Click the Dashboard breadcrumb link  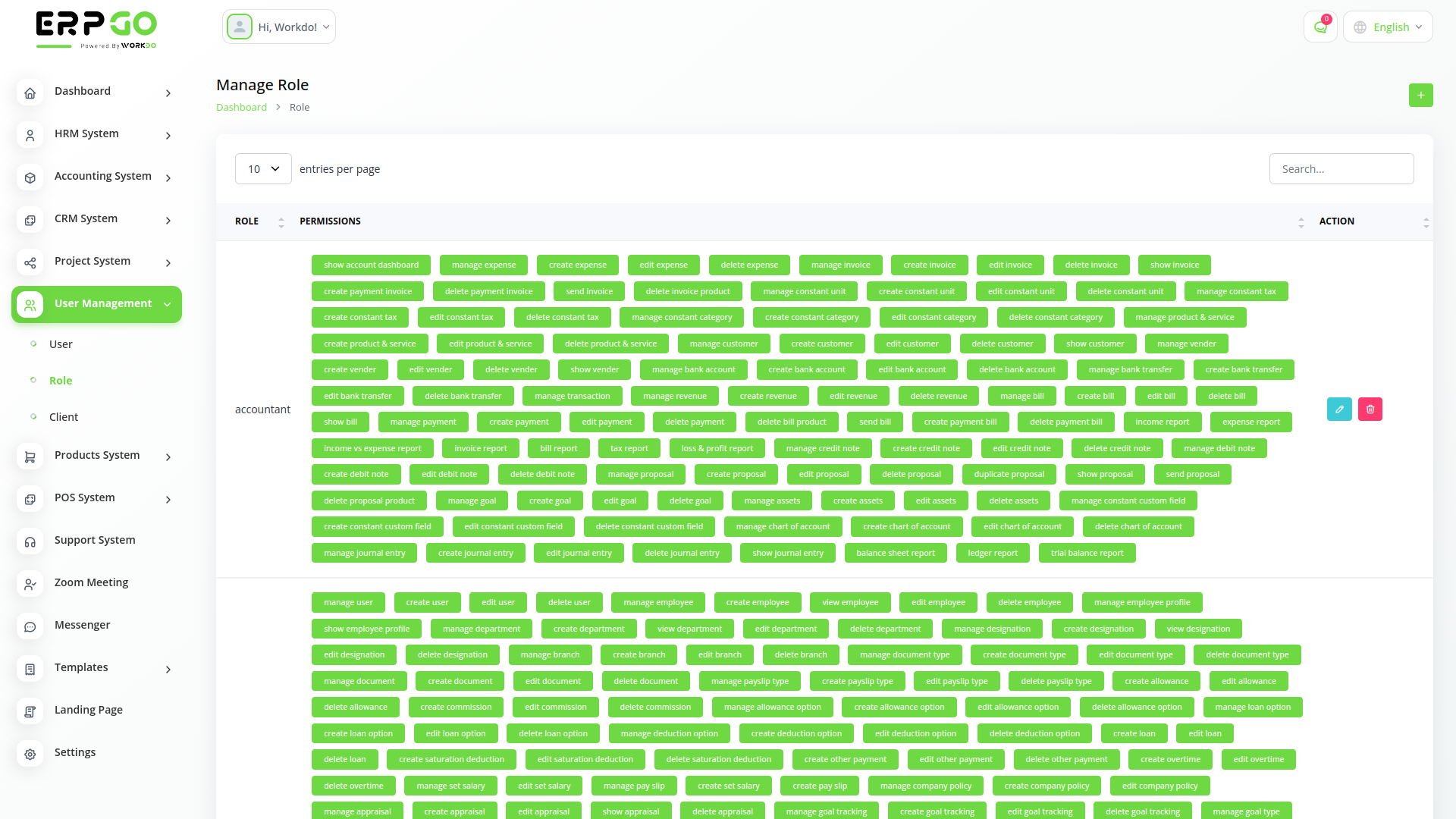point(241,108)
